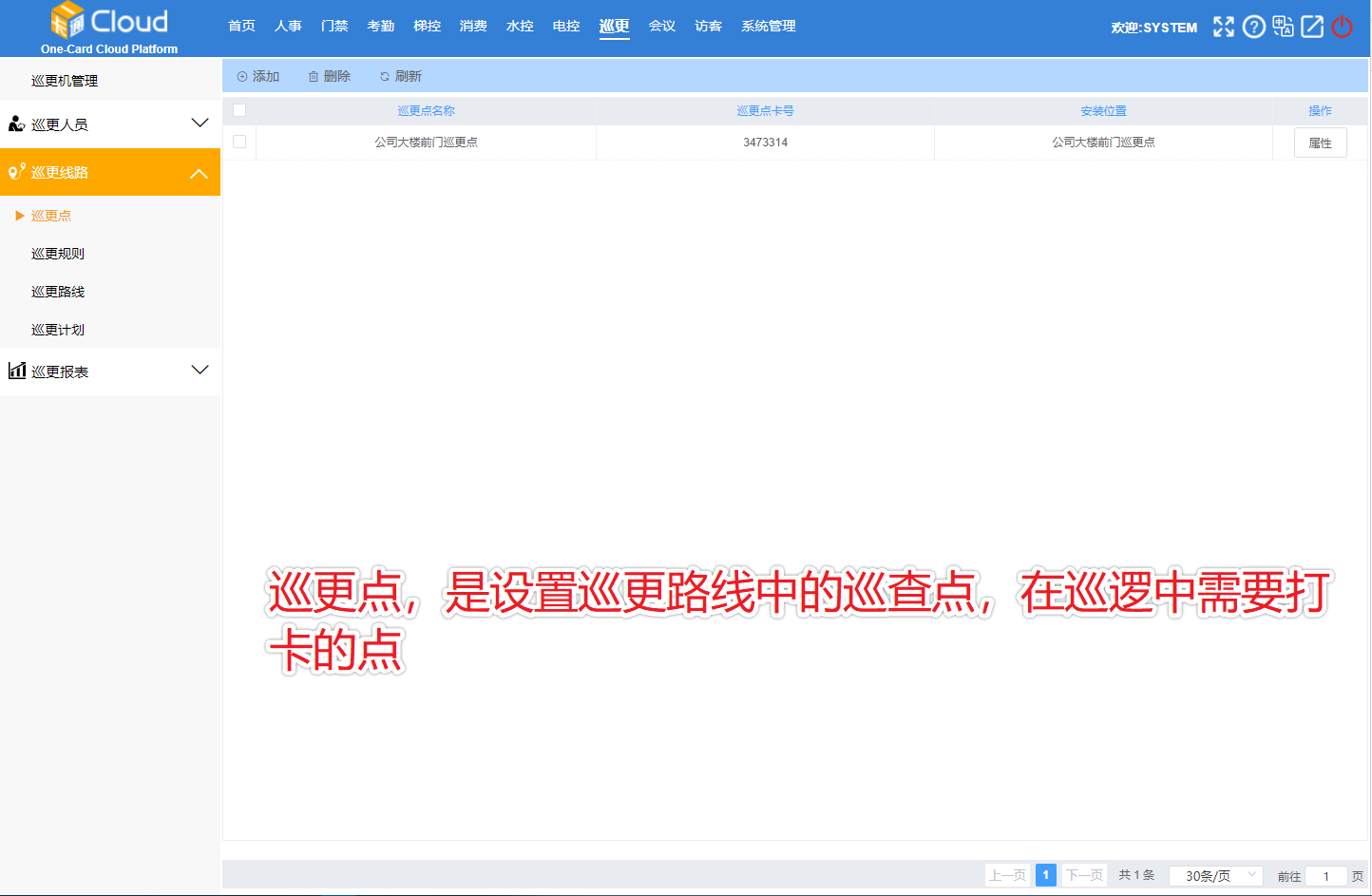Select 巡更路线 in the sidebar
This screenshot has height=896, width=1372.
58,292
